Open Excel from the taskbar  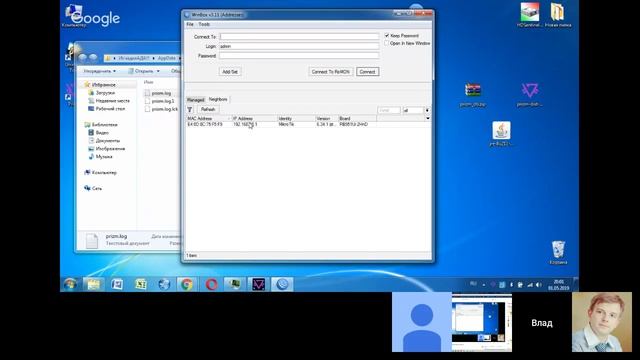pyautogui.click(x=140, y=284)
